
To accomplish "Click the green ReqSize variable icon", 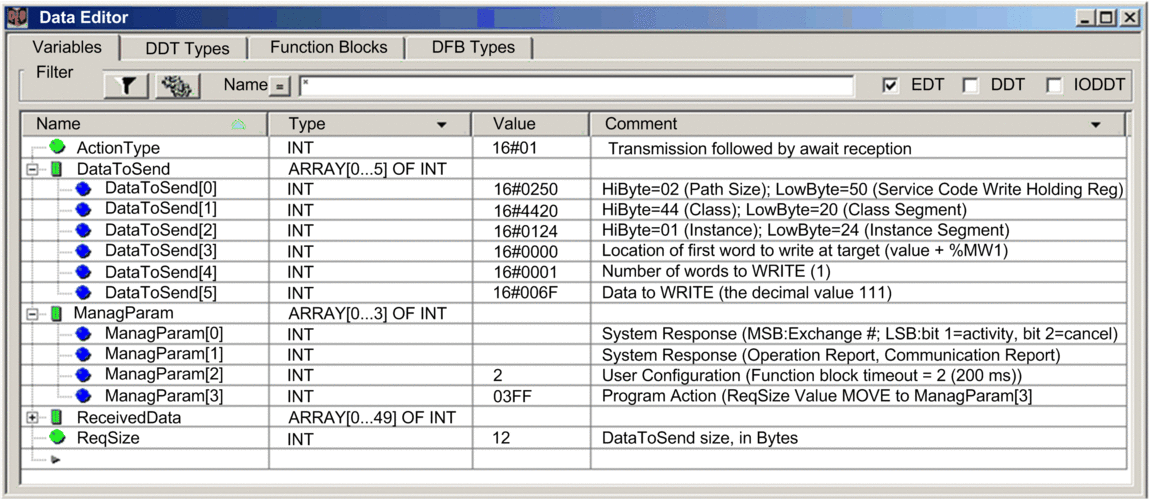I will [x=57, y=437].
